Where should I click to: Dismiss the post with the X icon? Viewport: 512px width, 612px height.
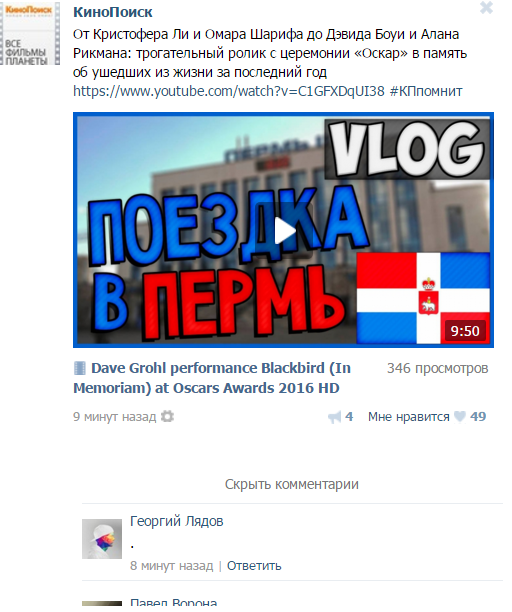[x=486, y=7]
